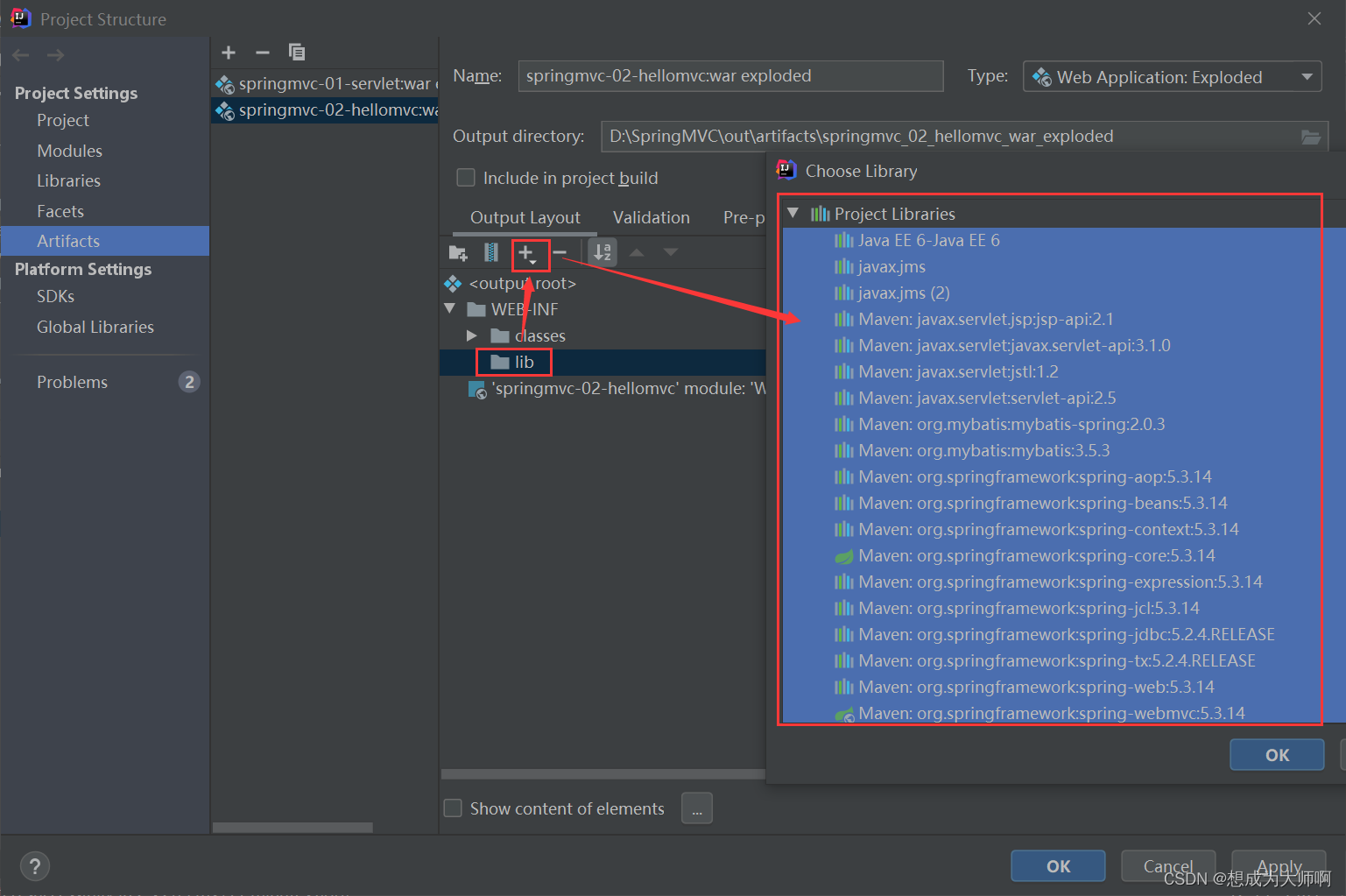The width and height of the screenshot is (1346, 896).
Task: Click the move element up arrow
Action: coord(637,252)
